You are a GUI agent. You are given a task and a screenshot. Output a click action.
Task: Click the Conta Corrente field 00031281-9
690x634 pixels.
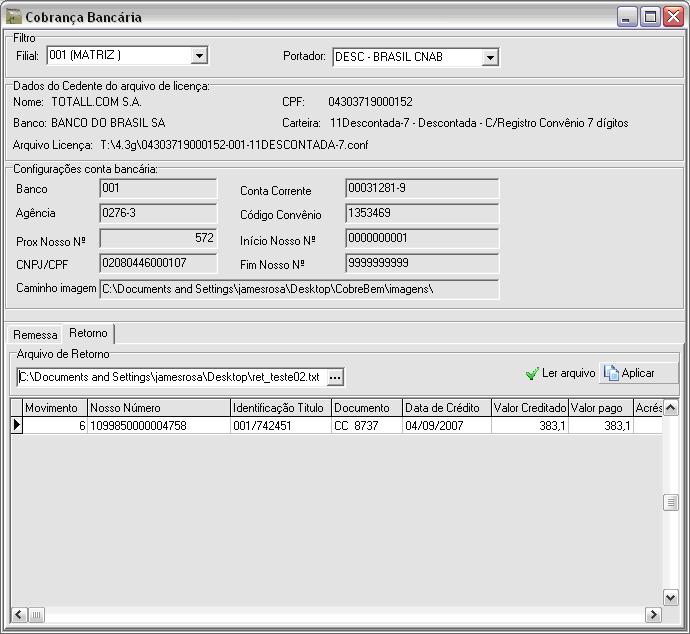pos(422,188)
